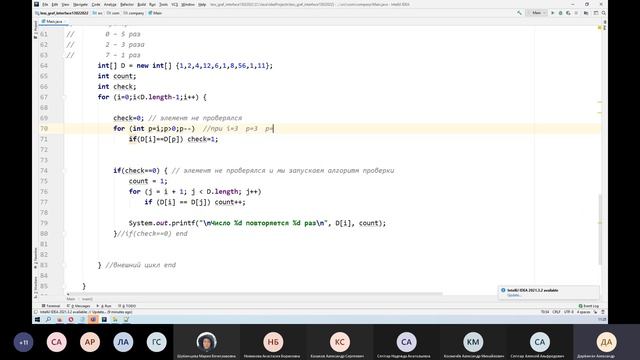Viewport: 640px width, 360px height.
Task: Select the НБ participant tile
Action: point(273,342)
